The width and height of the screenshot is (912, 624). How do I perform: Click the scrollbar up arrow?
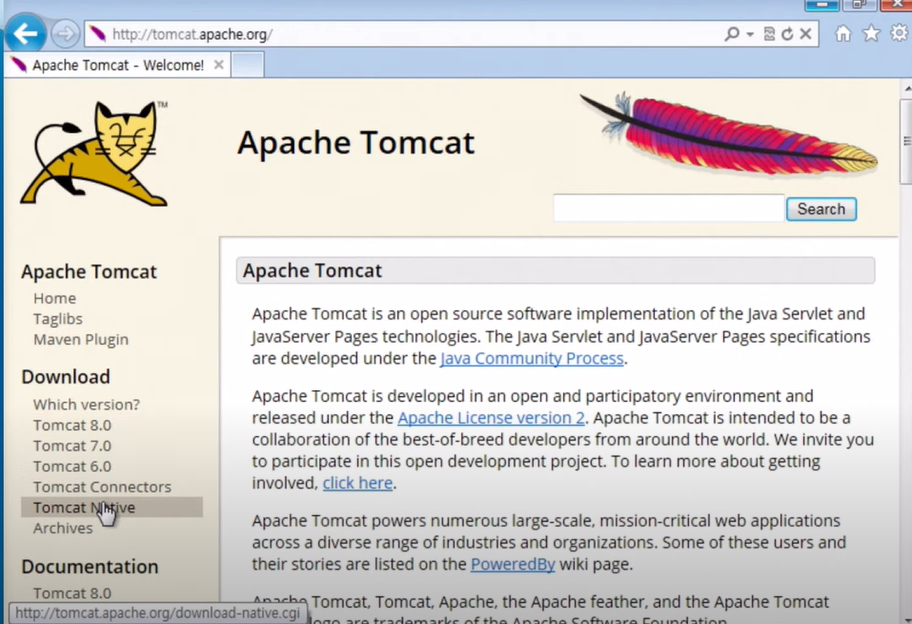tap(907, 89)
